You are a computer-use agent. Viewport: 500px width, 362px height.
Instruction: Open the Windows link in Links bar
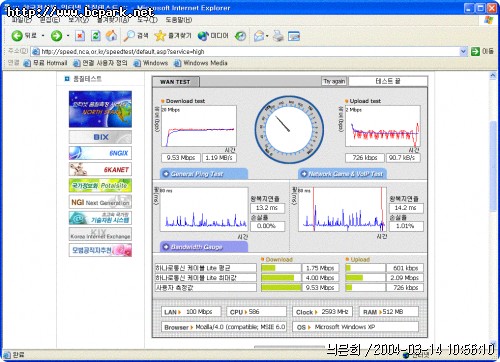click(x=151, y=63)
